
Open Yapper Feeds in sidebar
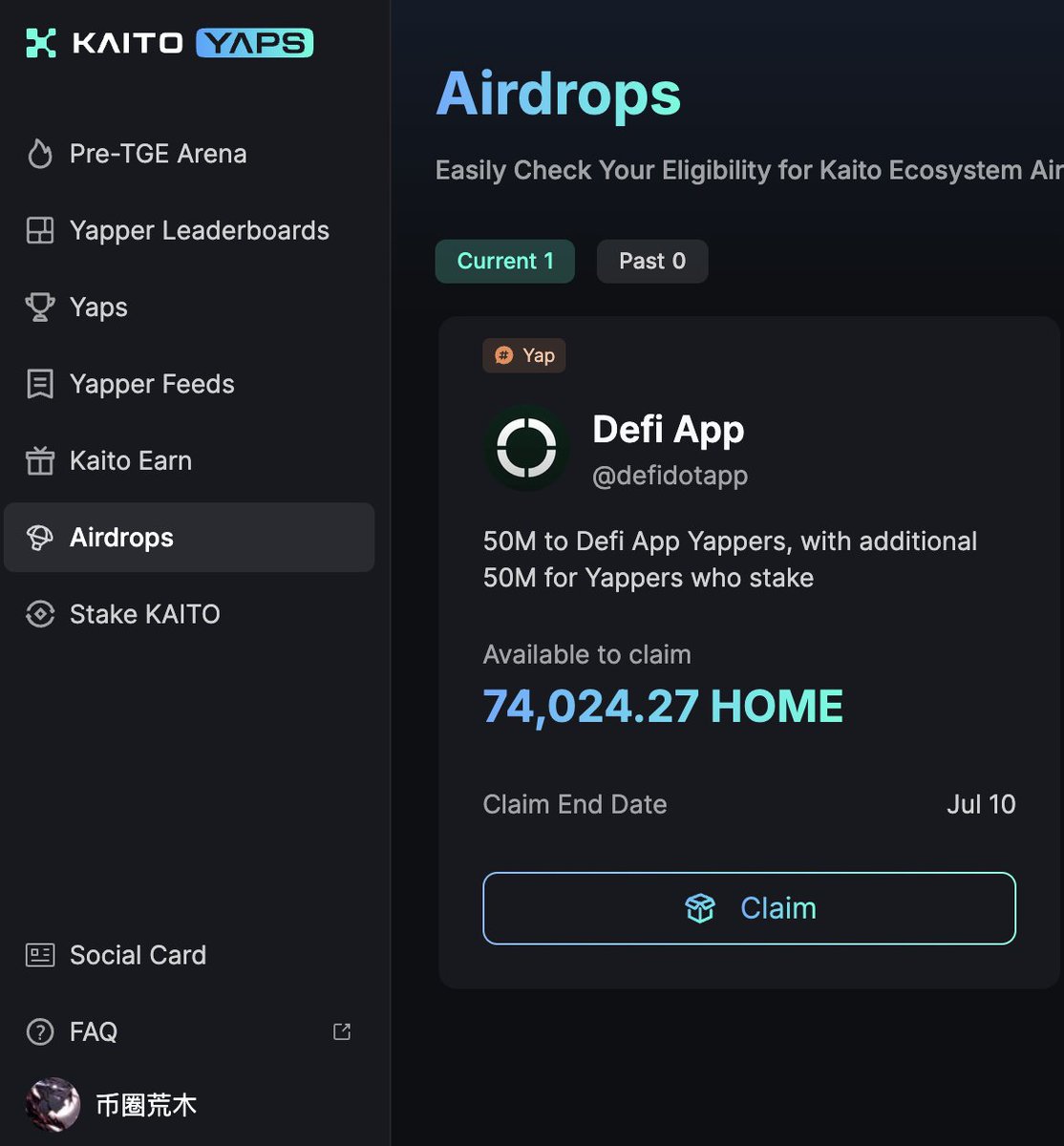[189, 384]
